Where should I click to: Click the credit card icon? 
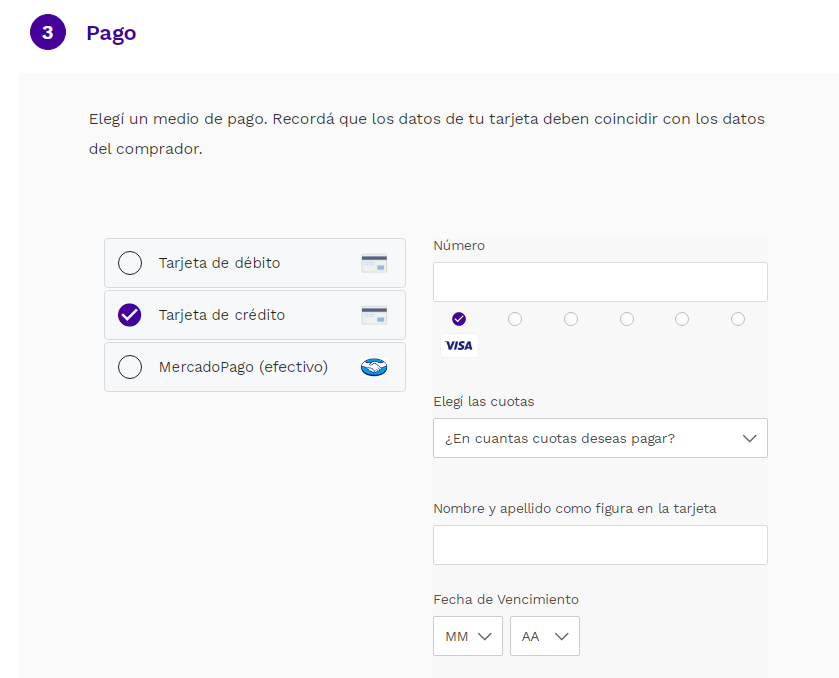click(374, 316)
